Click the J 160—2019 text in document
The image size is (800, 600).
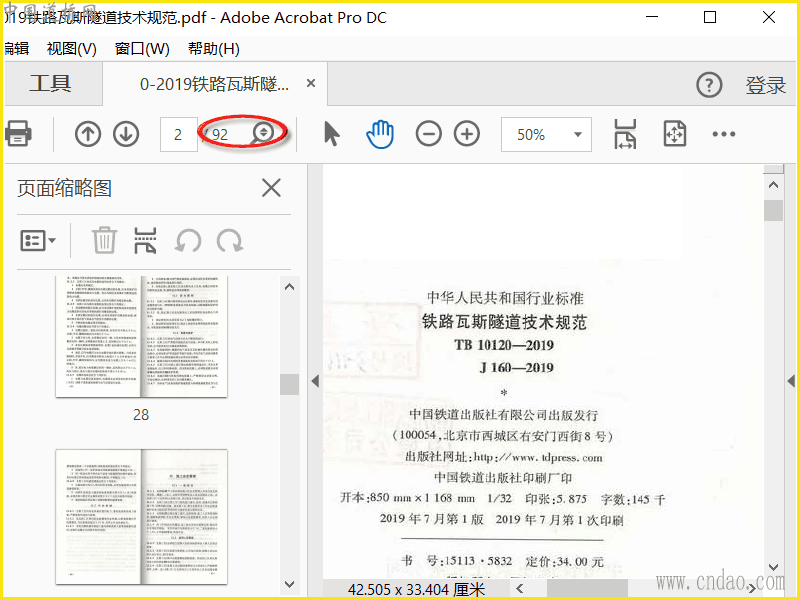click(x=517, y=368)
